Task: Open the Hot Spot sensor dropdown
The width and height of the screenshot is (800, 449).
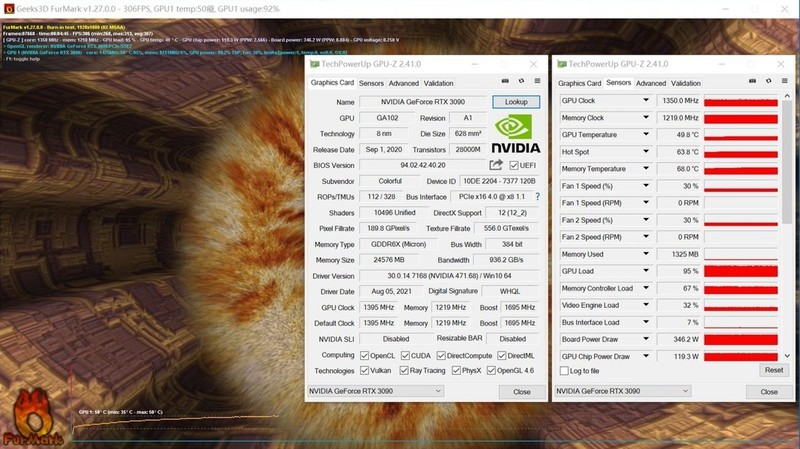Action: (646, 152)
